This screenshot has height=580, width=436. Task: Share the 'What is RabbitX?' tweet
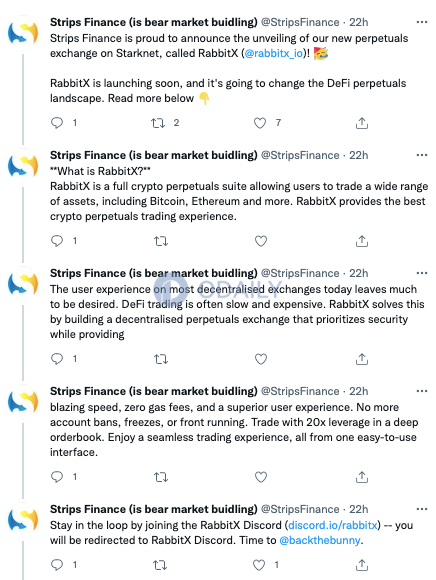pos(362,241)
